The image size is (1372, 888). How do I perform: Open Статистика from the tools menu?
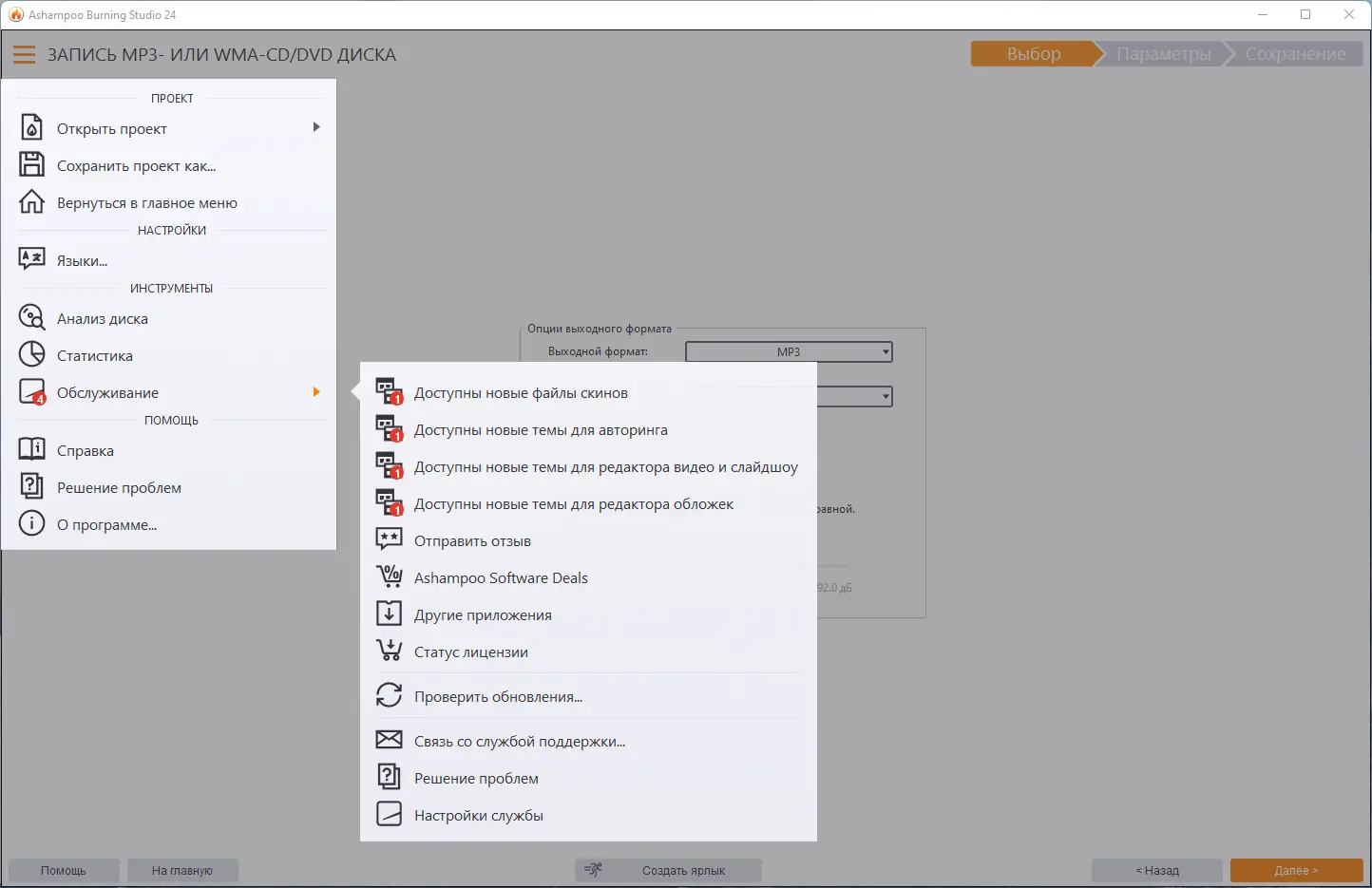pos(171,355)
